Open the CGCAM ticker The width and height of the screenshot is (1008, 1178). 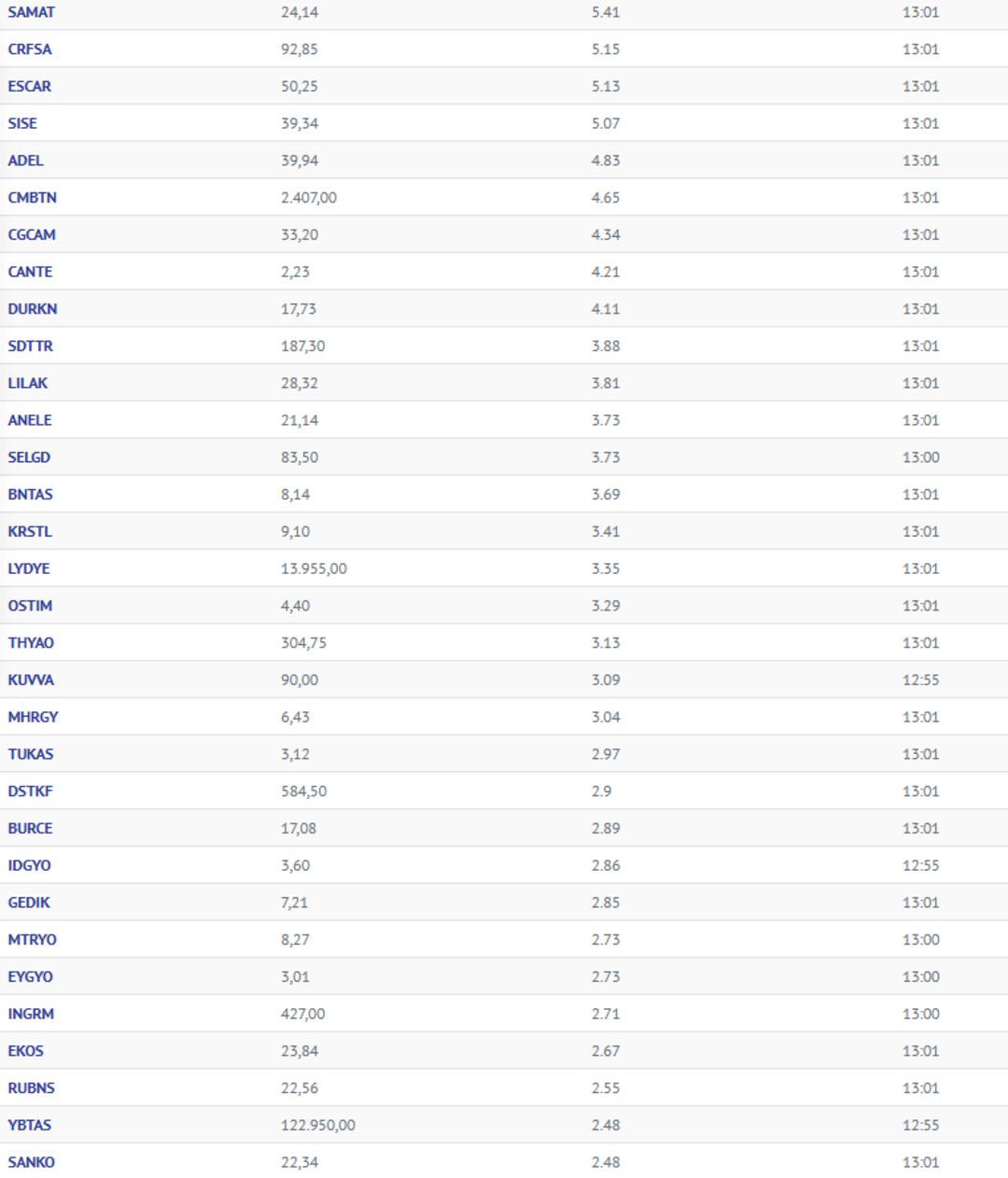coord(32,234)
